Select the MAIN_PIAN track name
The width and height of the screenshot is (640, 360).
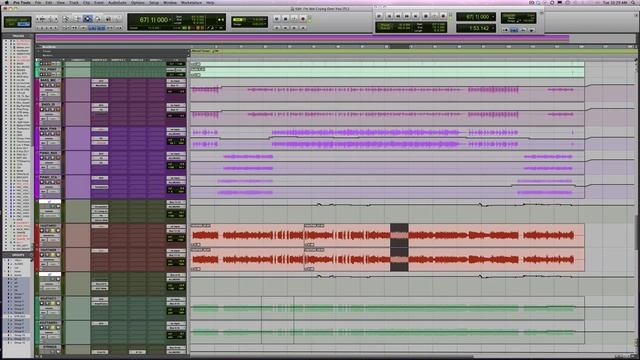coord(48,129)
